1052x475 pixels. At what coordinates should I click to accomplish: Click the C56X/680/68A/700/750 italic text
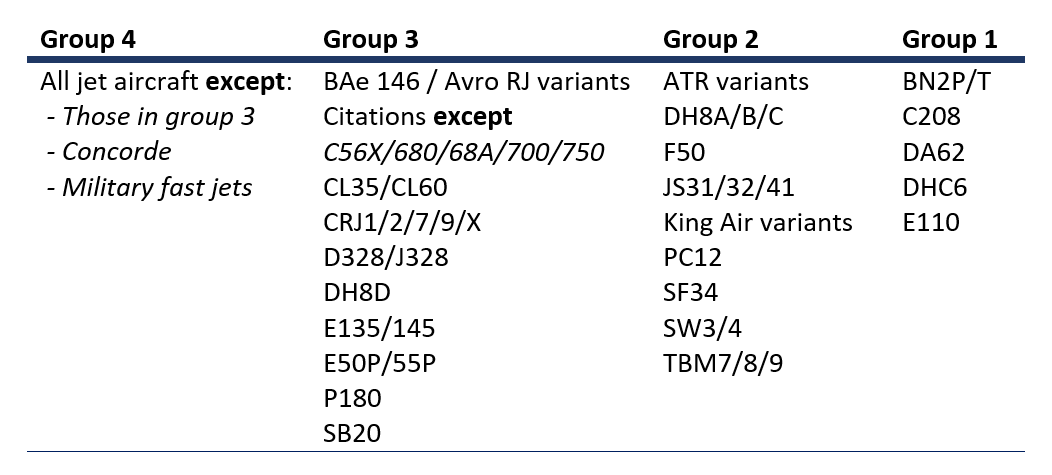pos(463,152)
